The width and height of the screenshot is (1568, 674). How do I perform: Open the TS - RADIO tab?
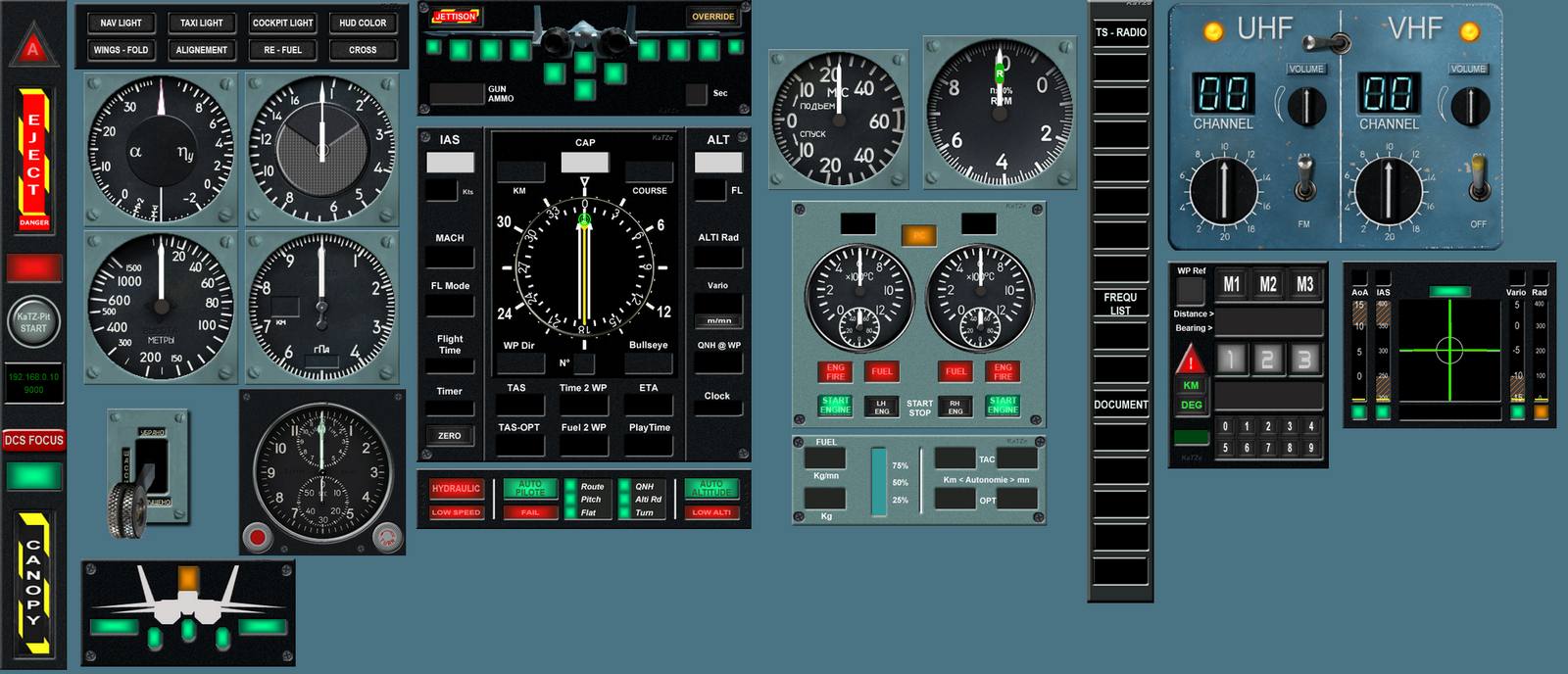click(1120, 32)
